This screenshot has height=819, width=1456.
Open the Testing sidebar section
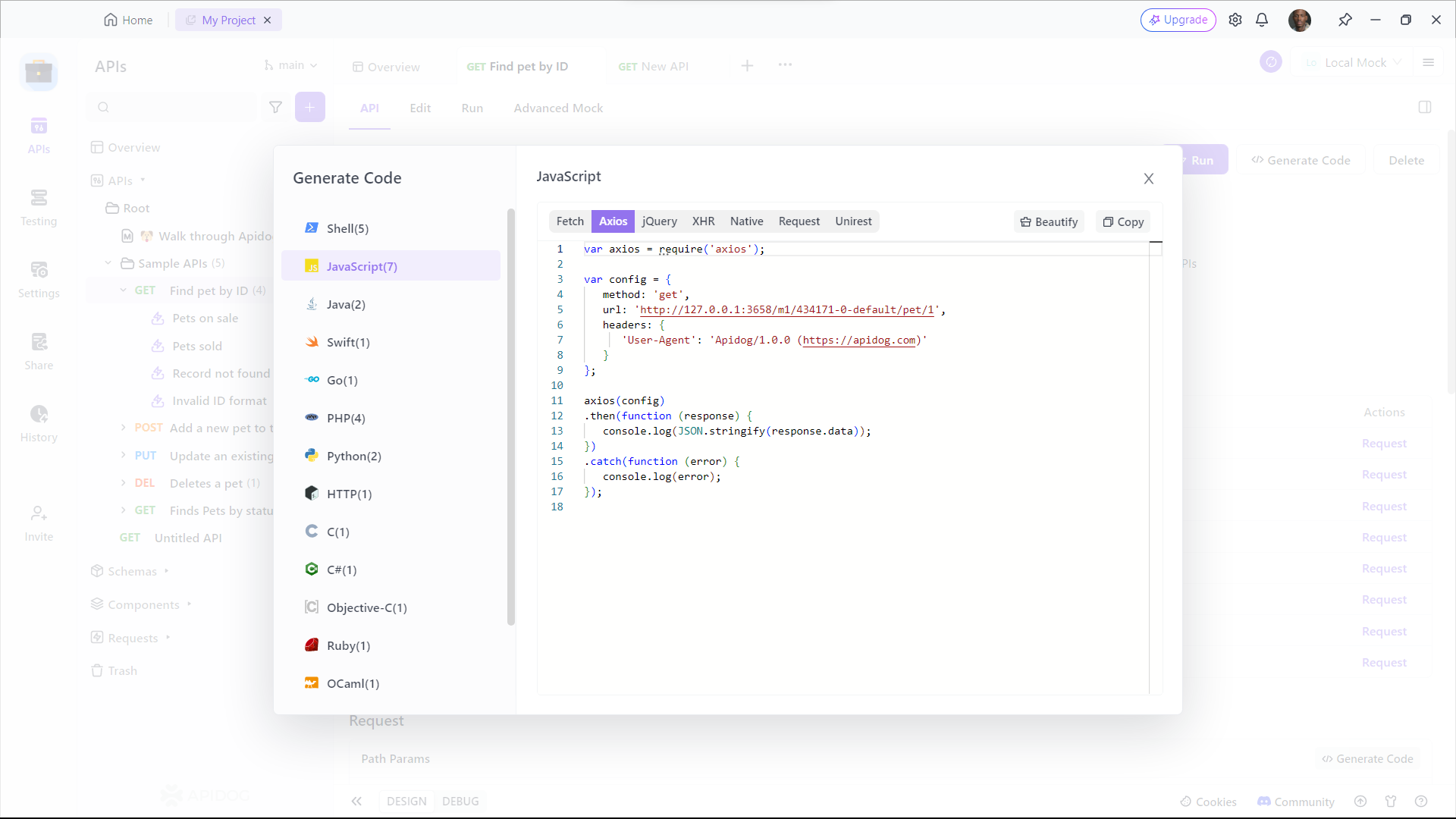[39, 208]
